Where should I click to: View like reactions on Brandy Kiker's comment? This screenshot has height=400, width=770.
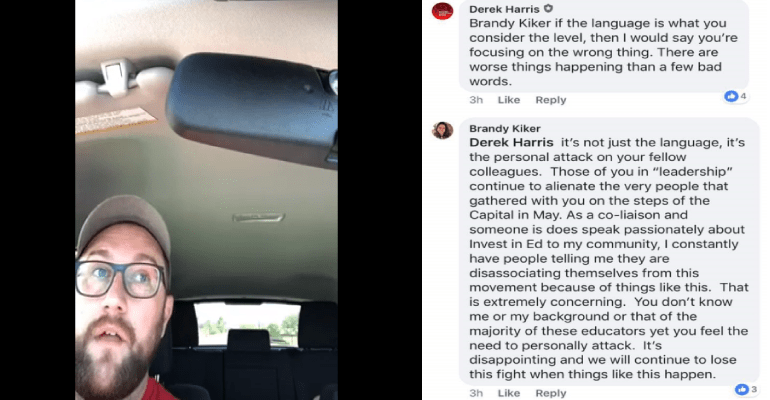coord(746,389)
